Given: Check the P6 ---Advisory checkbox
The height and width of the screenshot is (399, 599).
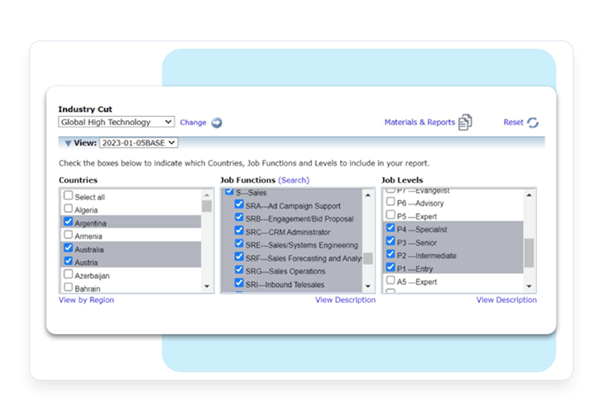Looking at the screenshot, I should pyautogui.click(x=390, y=202).
